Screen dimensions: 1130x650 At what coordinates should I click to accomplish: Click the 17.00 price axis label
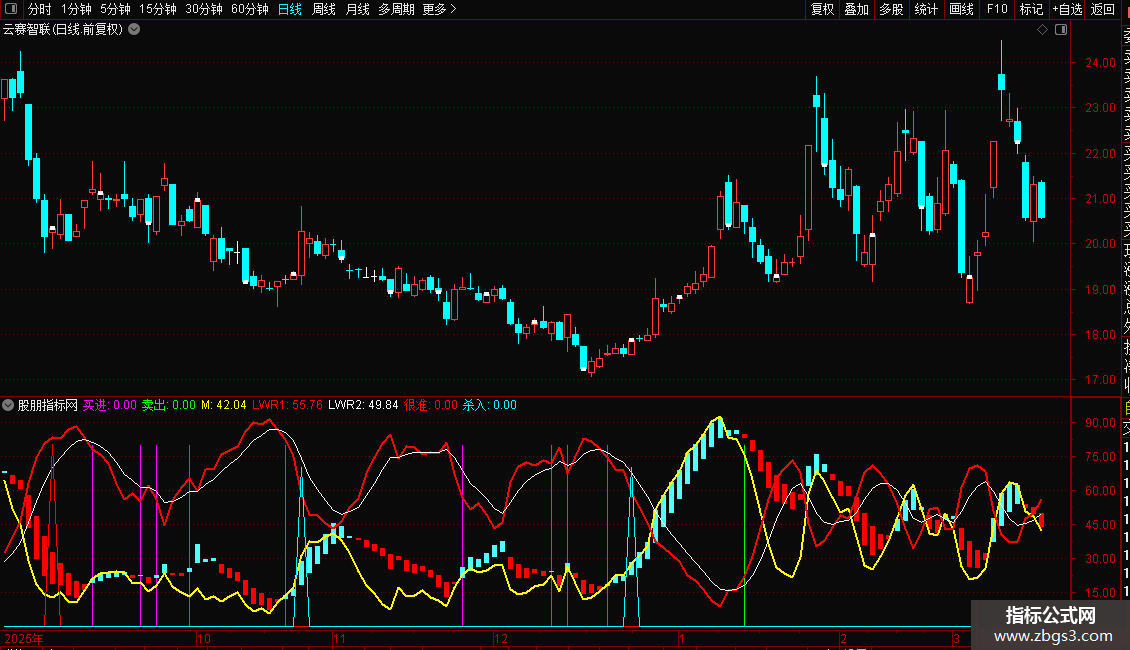[1100, 380]
